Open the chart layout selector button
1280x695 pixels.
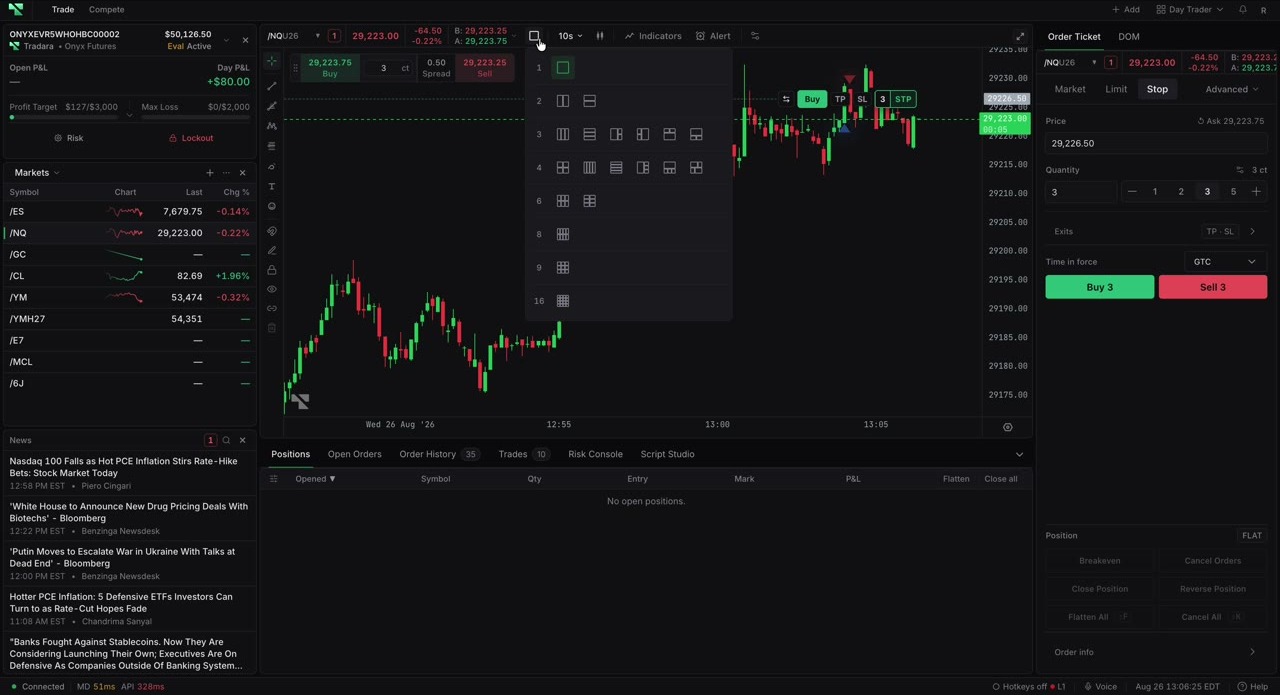point(534,36)
